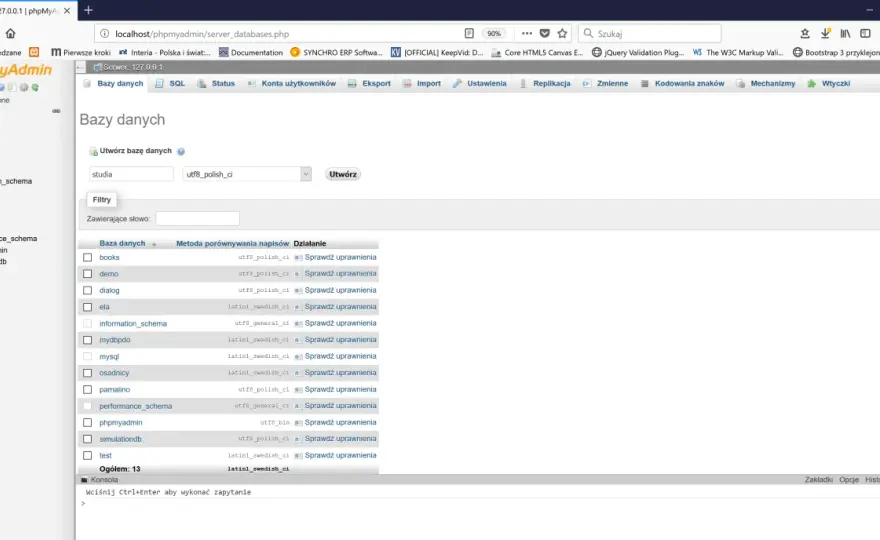Open the downloads arrow icon
The image size is (880, 540).
pos(825,34)
